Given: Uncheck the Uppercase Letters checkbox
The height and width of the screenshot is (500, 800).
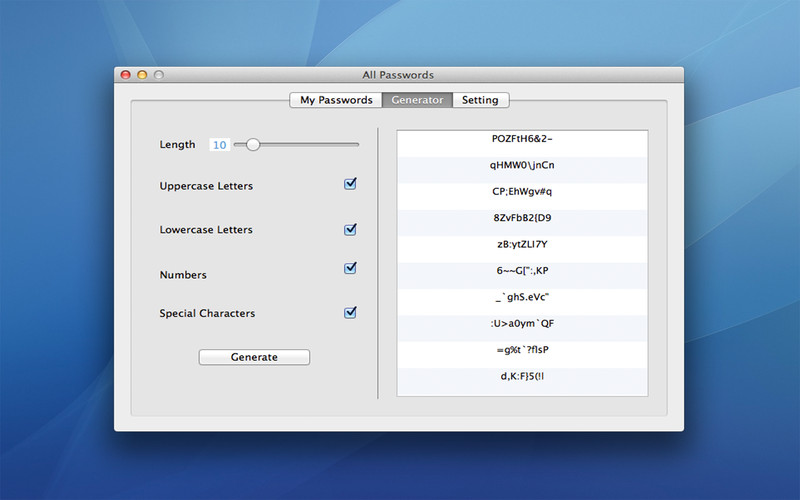Looking at the screenshot, I should [350, 184].
